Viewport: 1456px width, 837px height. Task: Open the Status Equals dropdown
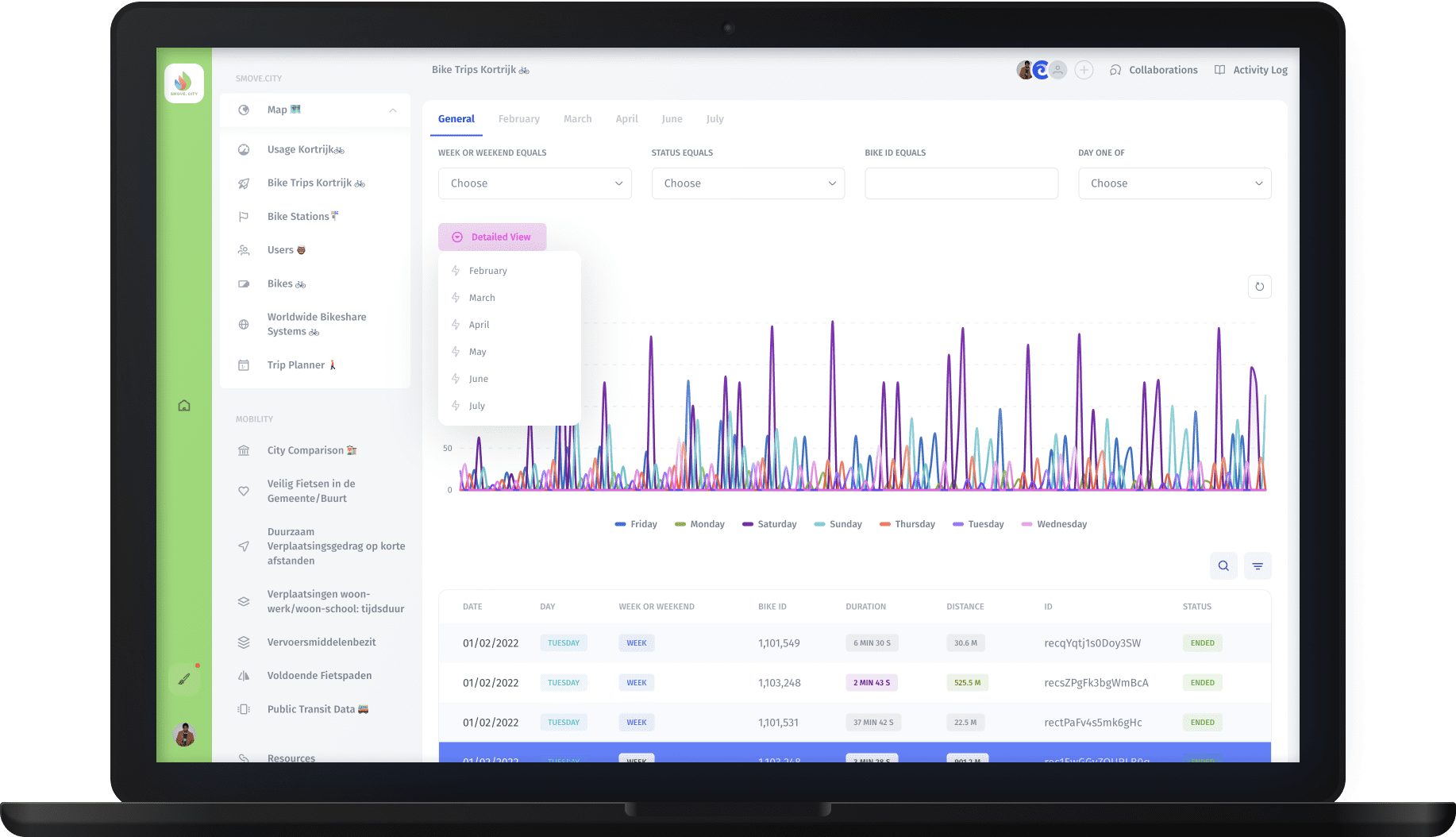(748, 183)
